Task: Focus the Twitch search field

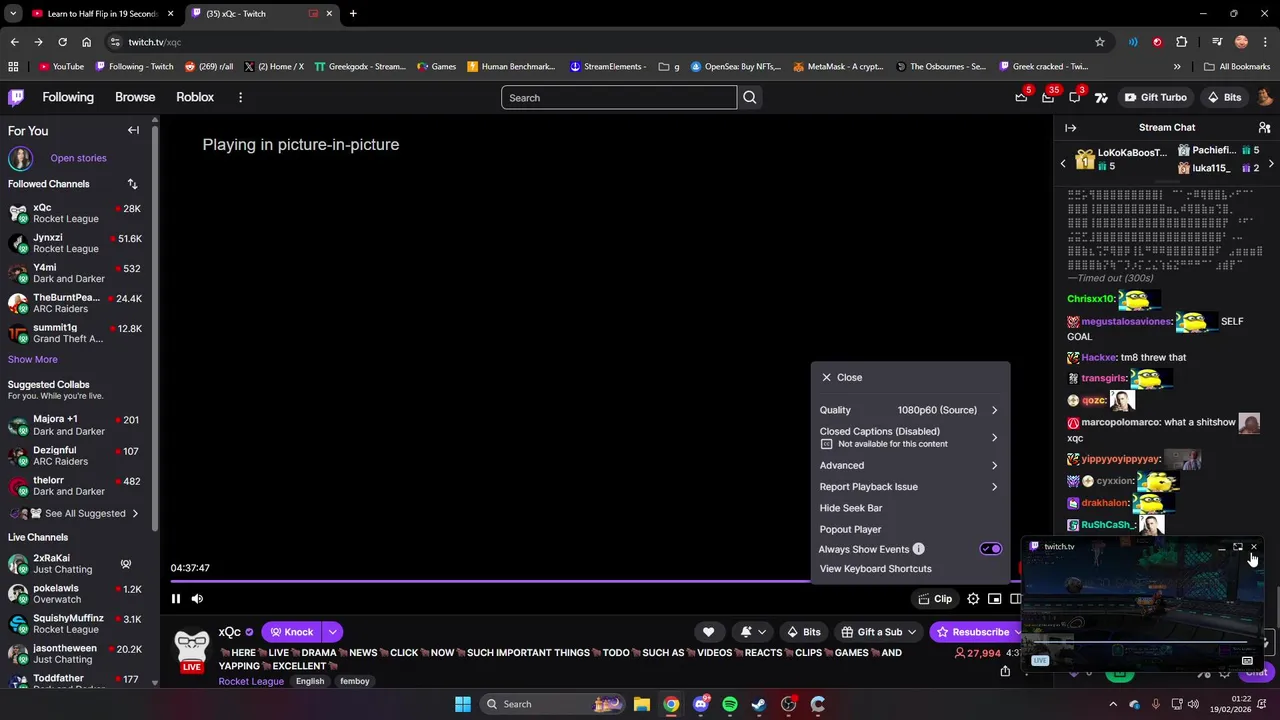Action: (619, 97)
